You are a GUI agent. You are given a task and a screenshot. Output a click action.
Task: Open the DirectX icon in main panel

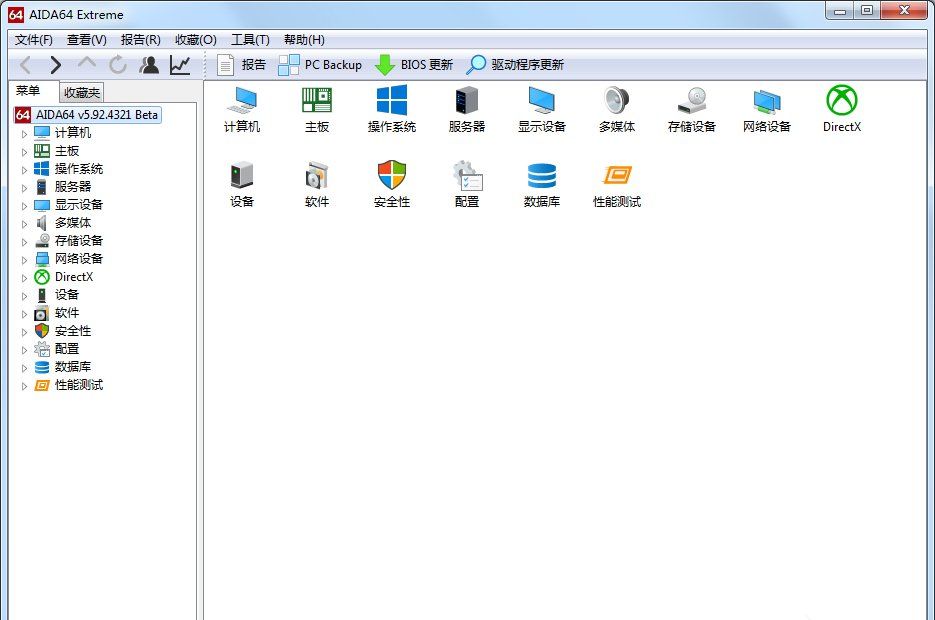[841, 101]
